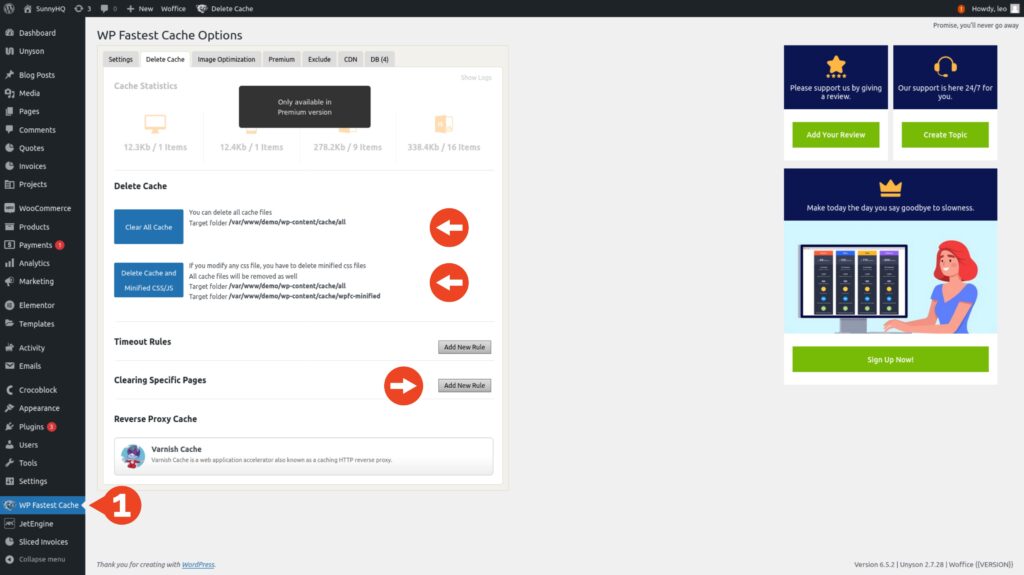This screenshot has width=1024, height=575.
Task: Switch to the CDN tab
Action: coord(349,59)
